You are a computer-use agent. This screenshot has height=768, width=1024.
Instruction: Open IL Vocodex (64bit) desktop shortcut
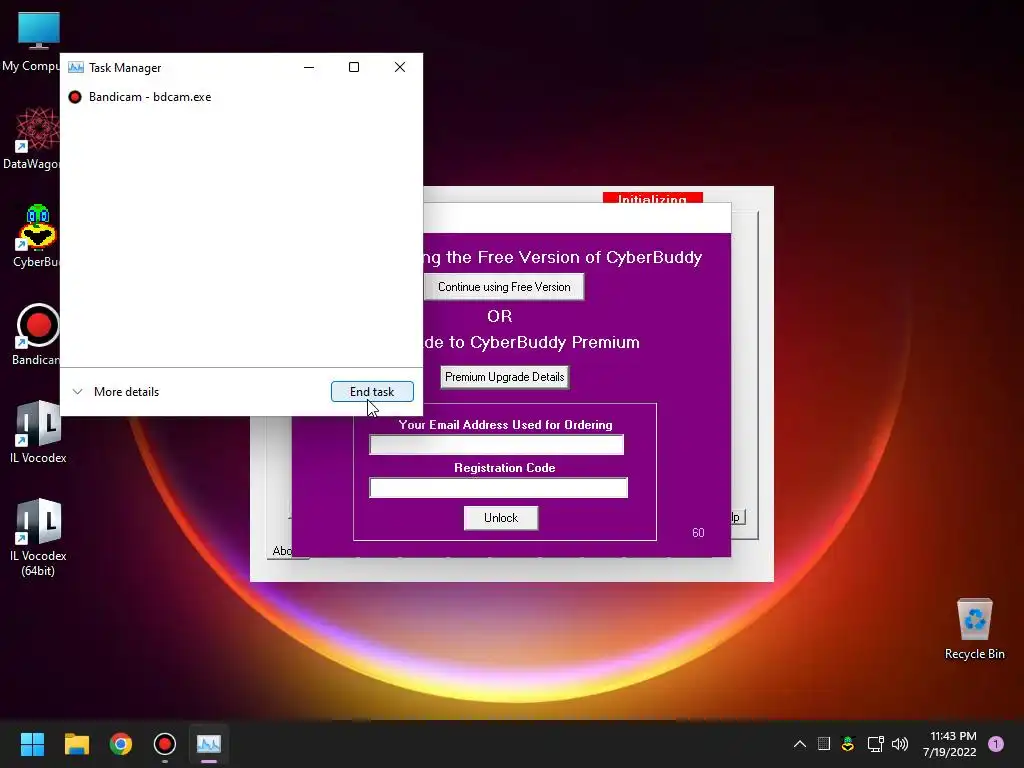38,537
